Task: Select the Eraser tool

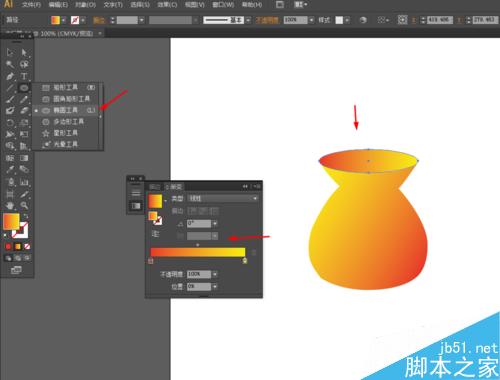Action: point(24,111)
